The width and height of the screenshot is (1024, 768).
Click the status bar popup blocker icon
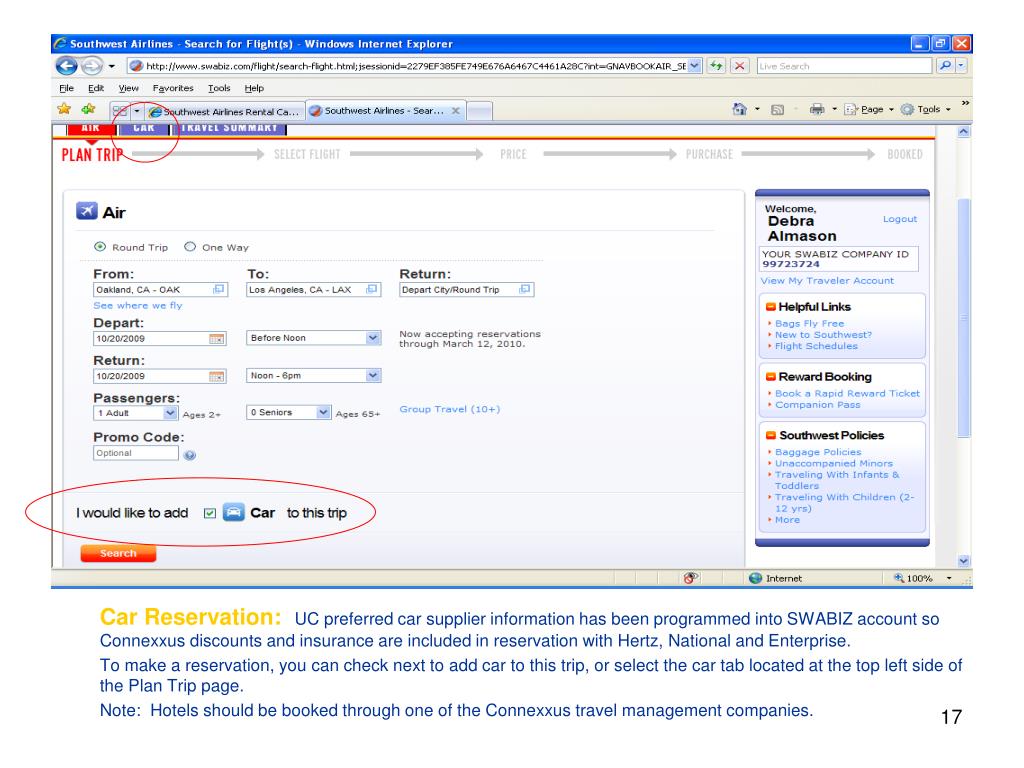tap(690, 578)
